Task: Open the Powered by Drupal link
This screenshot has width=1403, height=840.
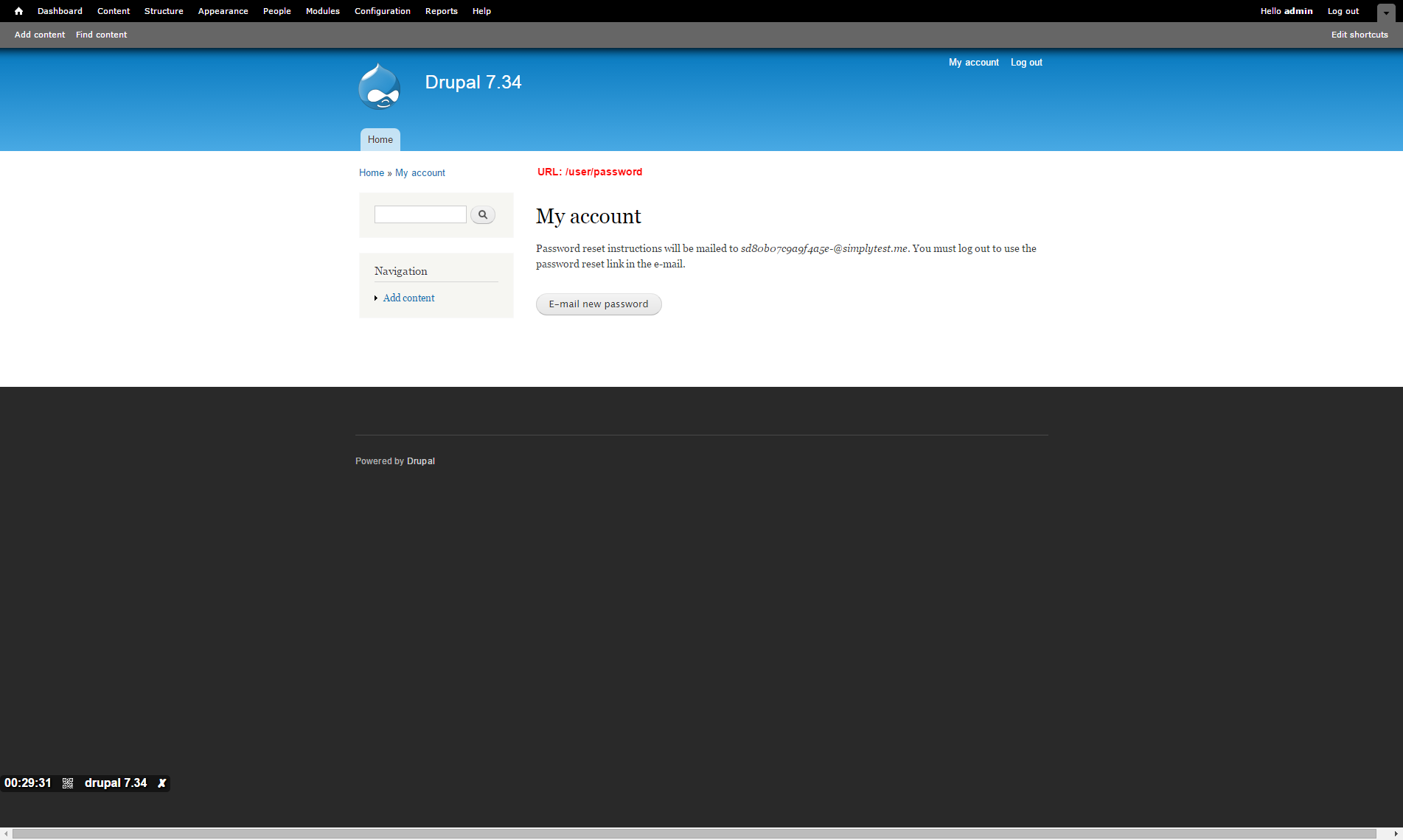Action: (x=420, y=461)
